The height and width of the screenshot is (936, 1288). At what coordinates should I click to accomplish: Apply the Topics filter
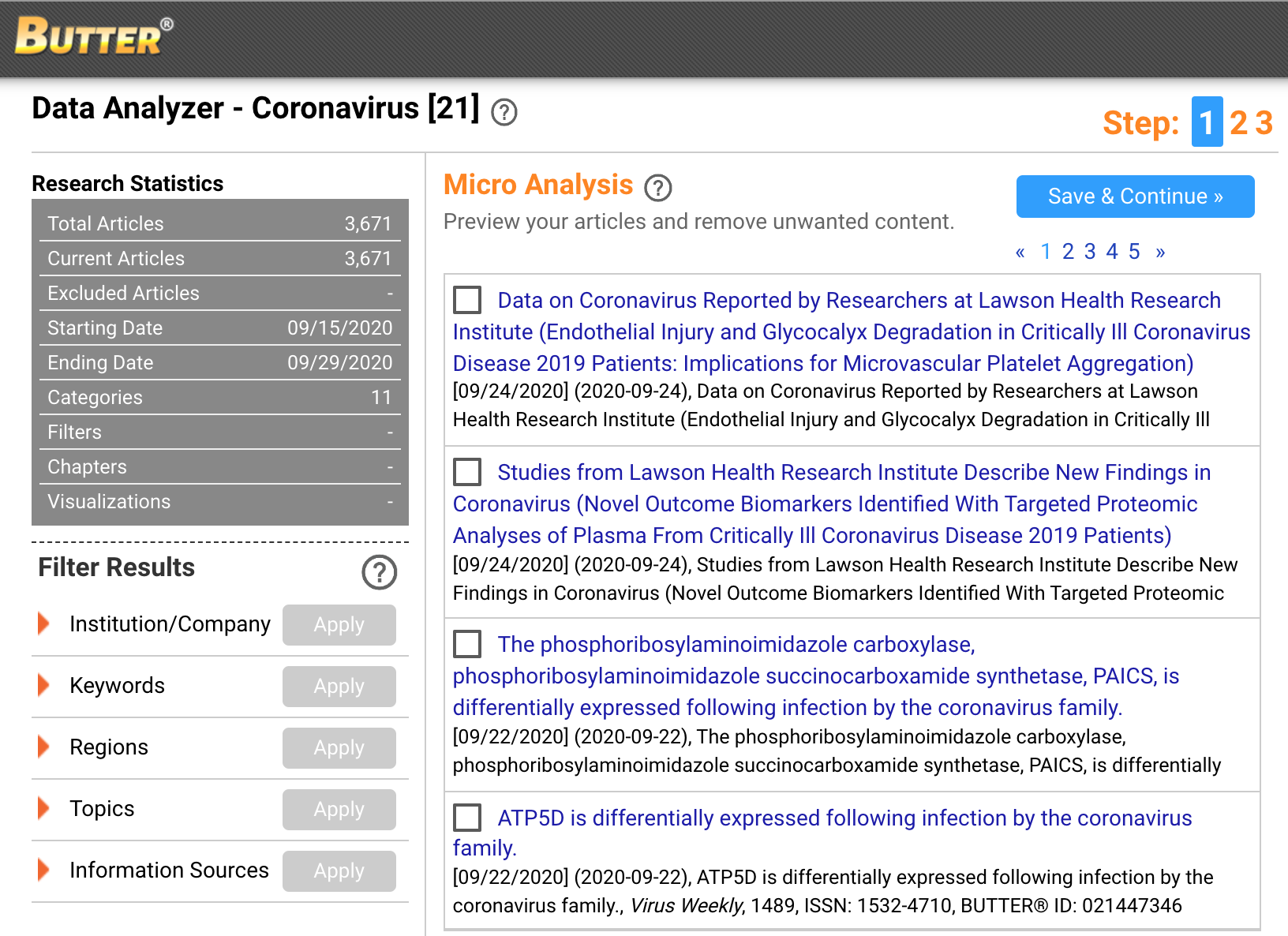(x=339, y=809)
